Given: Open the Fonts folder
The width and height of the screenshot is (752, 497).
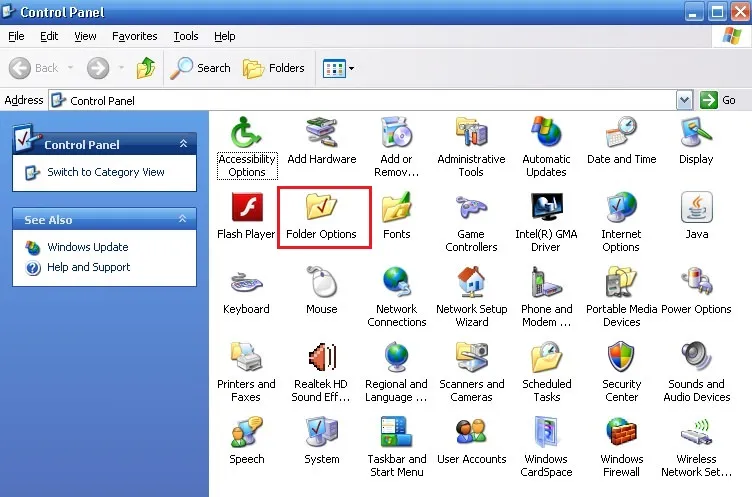Looking at the screenshot, I should tap(396, 216).
